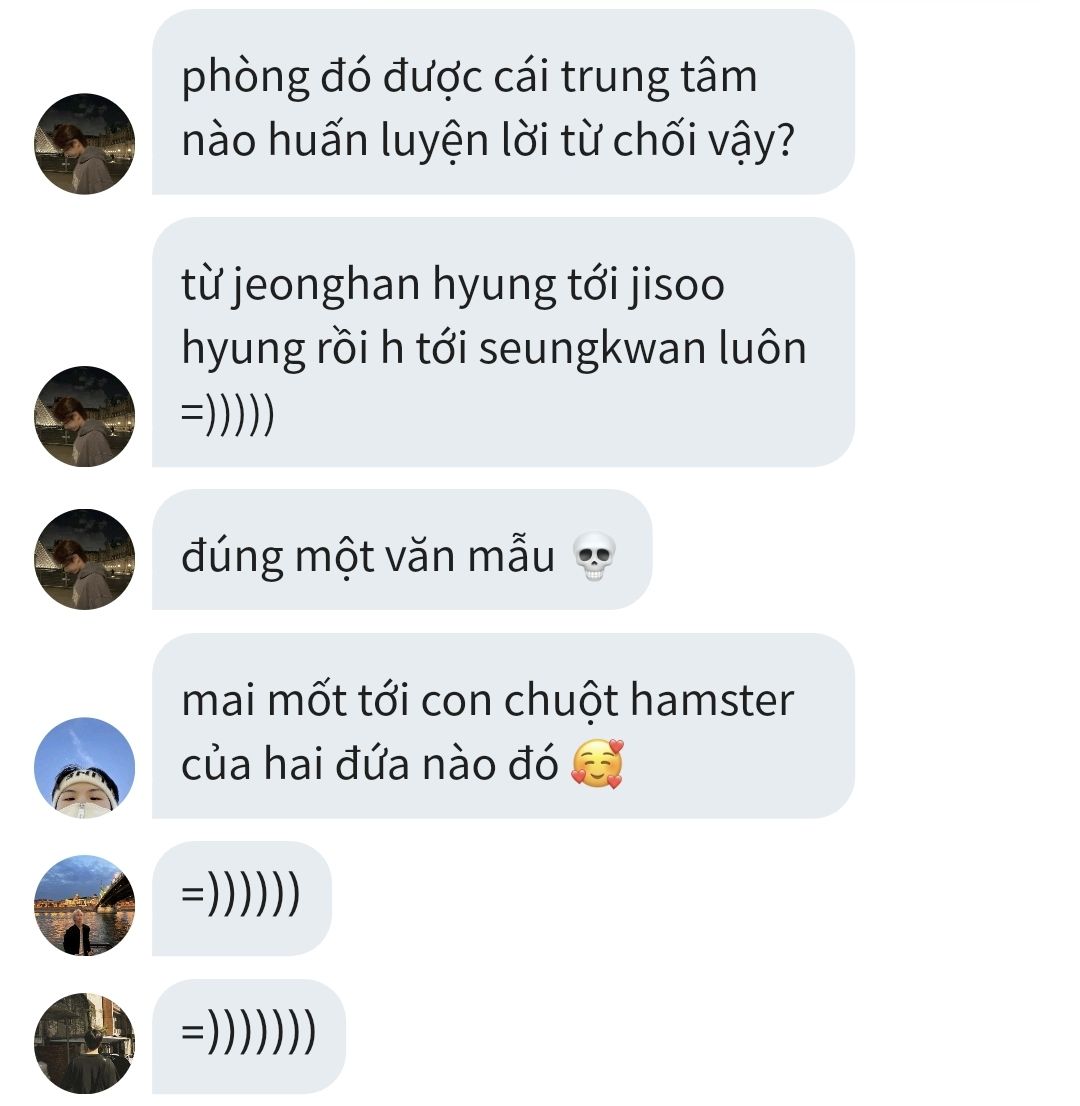Click the word "hamster" in the message
This screenshot has height=1106, width=1080.
coord(712,700)
